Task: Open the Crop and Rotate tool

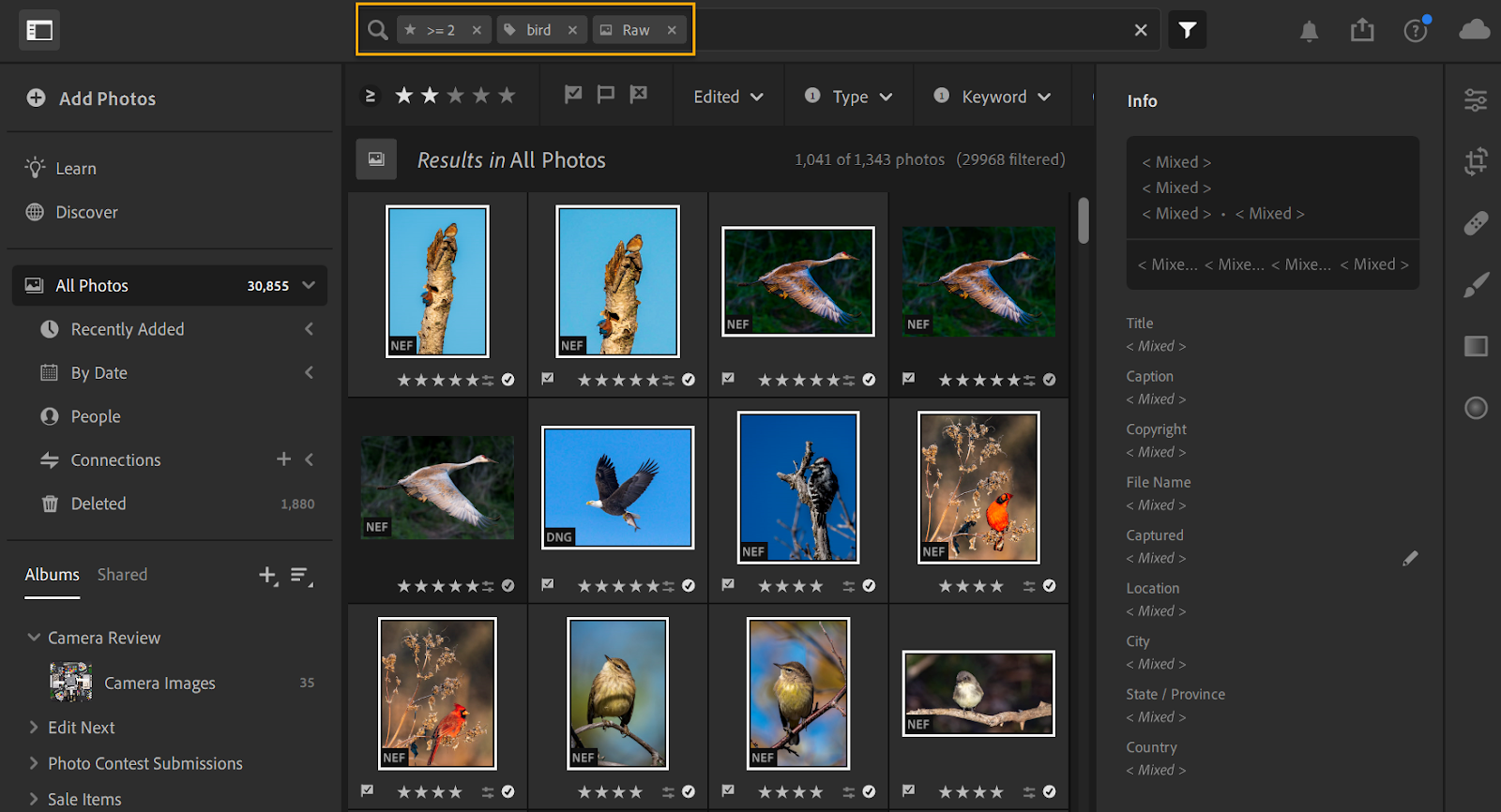Action: click(1476, 161)
